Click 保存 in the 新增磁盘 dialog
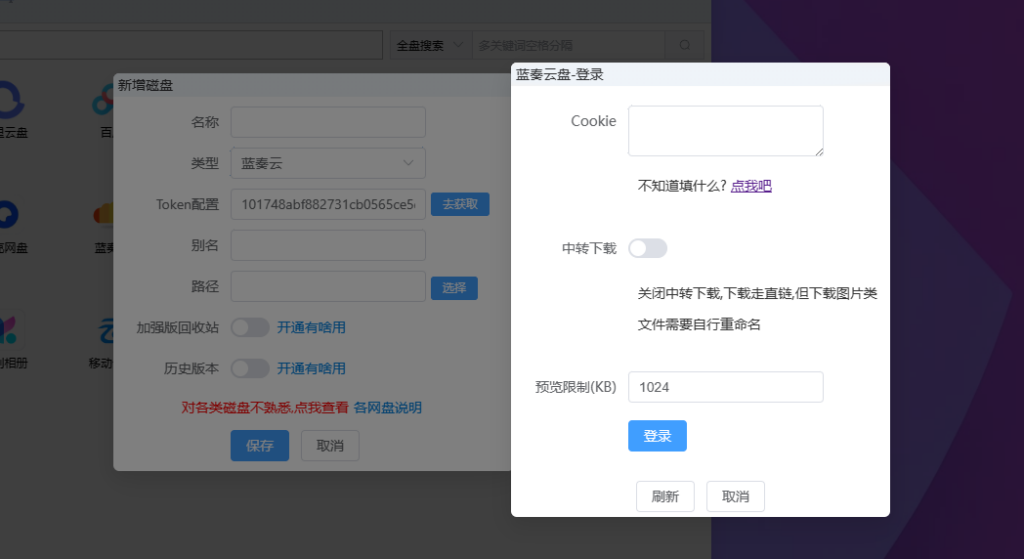 [259, 446]
